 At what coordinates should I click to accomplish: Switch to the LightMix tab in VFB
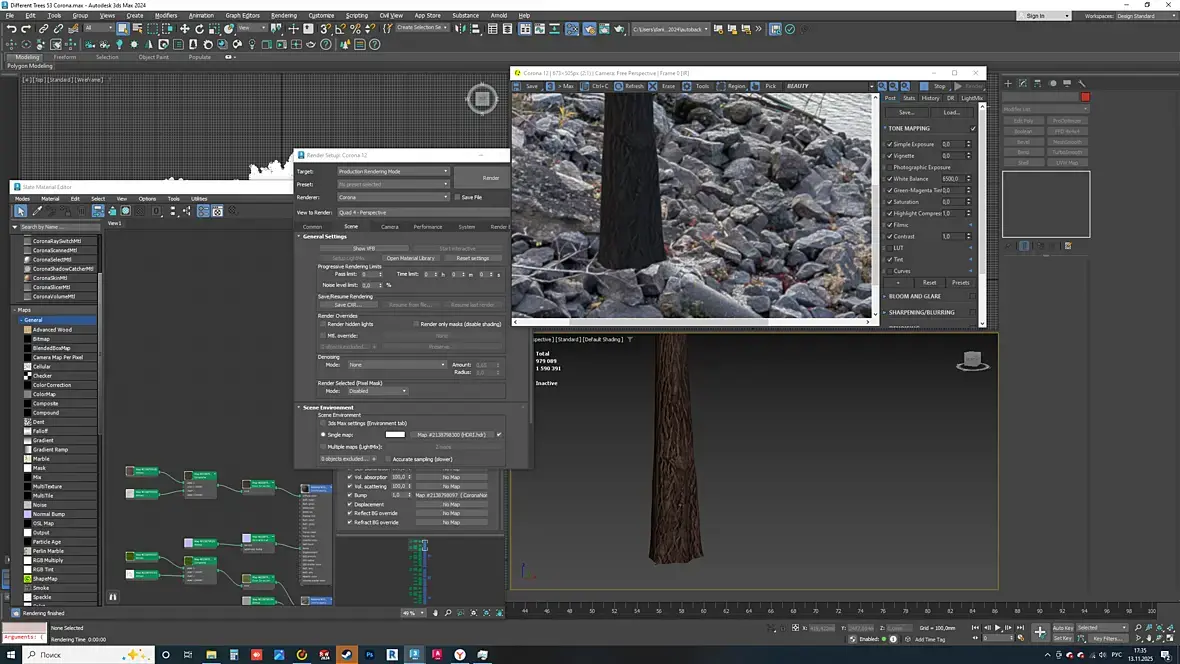[972, 98]
